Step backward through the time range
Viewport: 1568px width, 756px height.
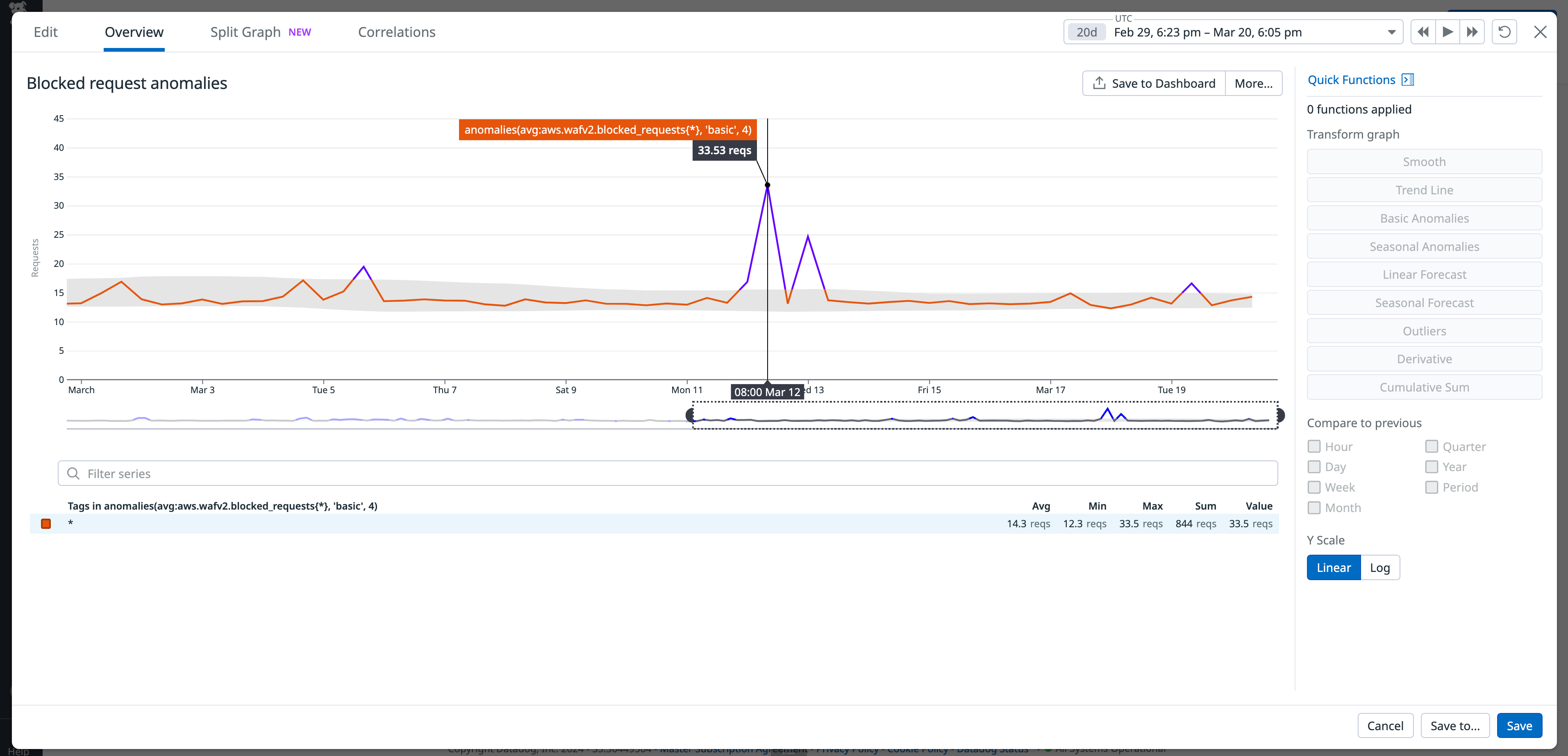click(1424, 32)
